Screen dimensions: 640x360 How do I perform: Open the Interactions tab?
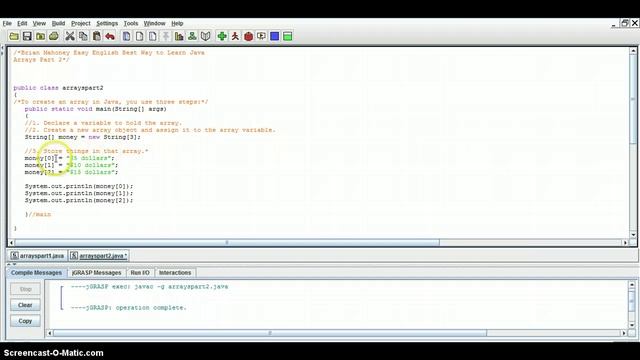point(175,273)
